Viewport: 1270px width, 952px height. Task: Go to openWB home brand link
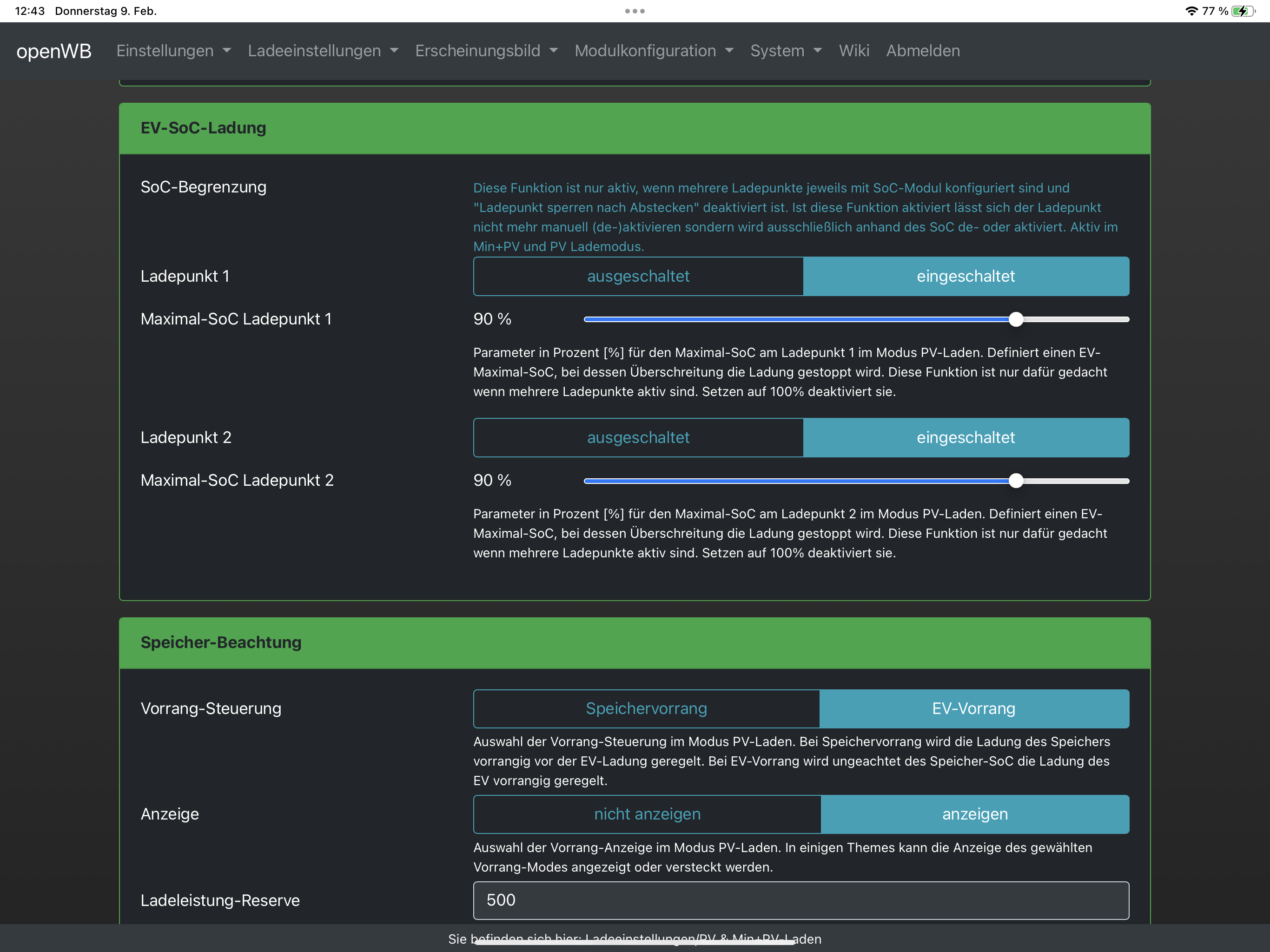tap(54, 51)
